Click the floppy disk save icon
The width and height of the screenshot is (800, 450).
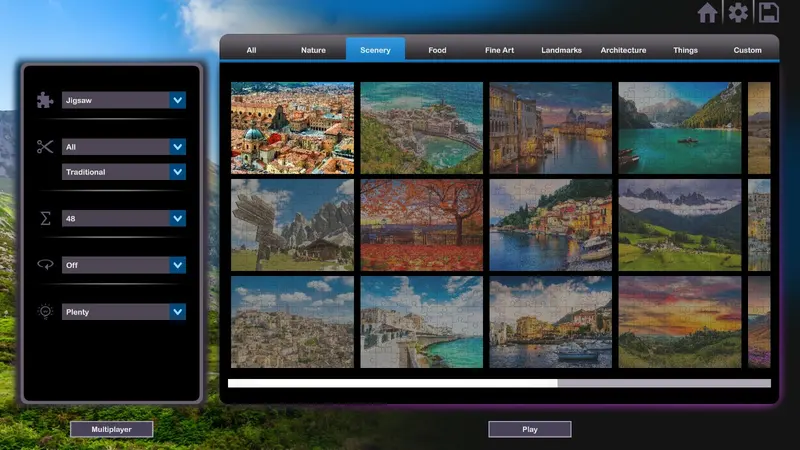point(768,13)
